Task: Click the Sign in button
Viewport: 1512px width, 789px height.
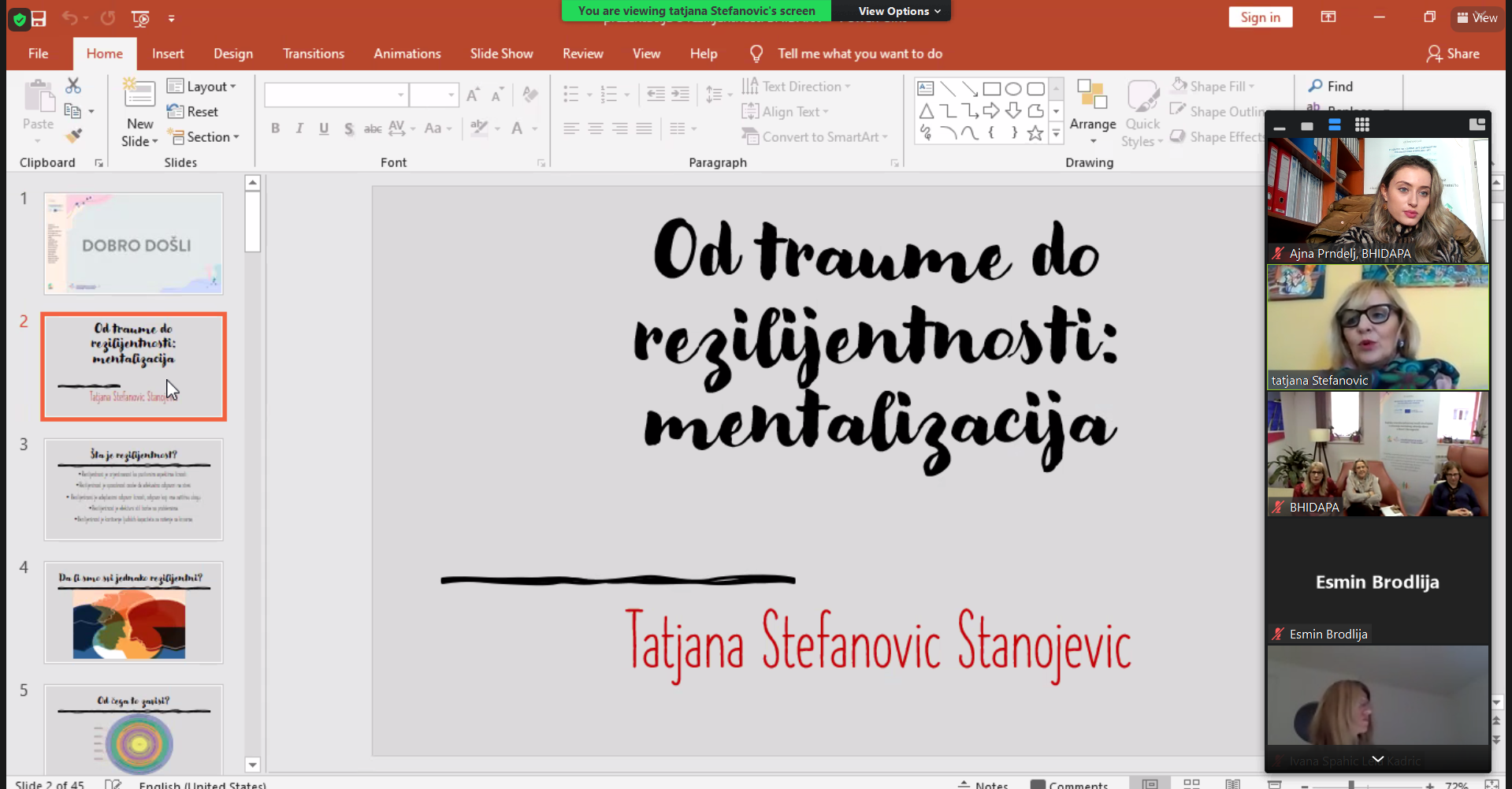Action: pyautogui.click(x=1260, y=17)
